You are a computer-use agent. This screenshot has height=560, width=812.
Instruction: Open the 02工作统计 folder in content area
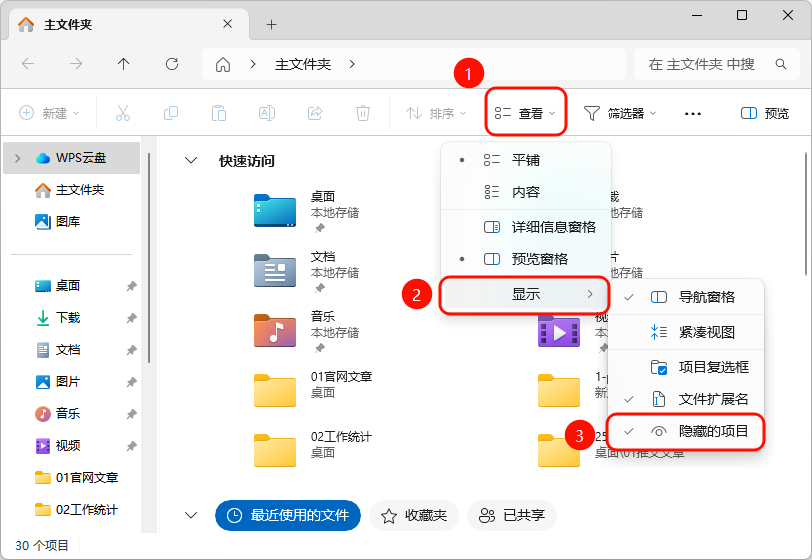(x=274, y=450)
